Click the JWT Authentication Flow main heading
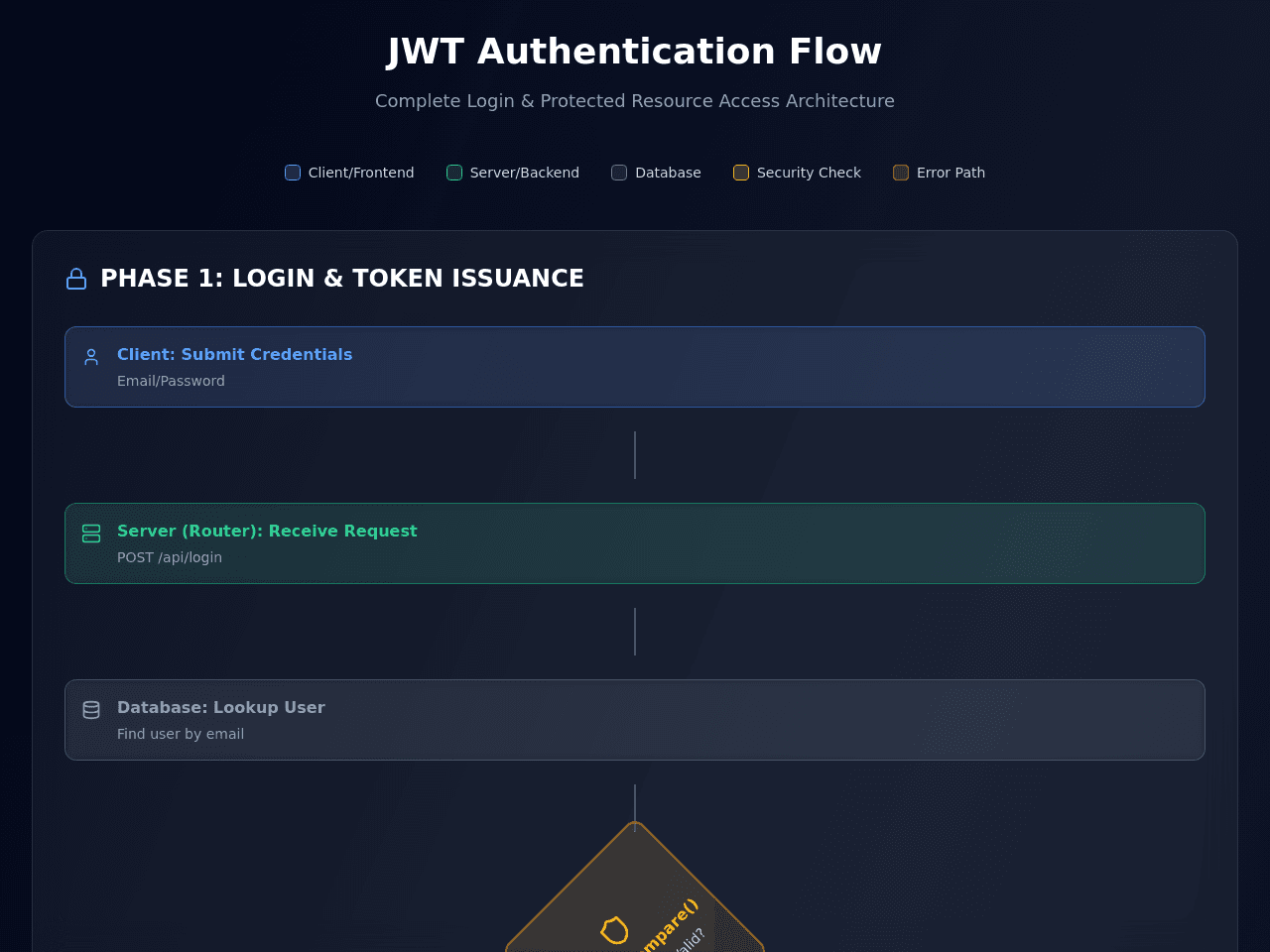Viewport: 1270px width, 952px height. click(x=635, y=52)
